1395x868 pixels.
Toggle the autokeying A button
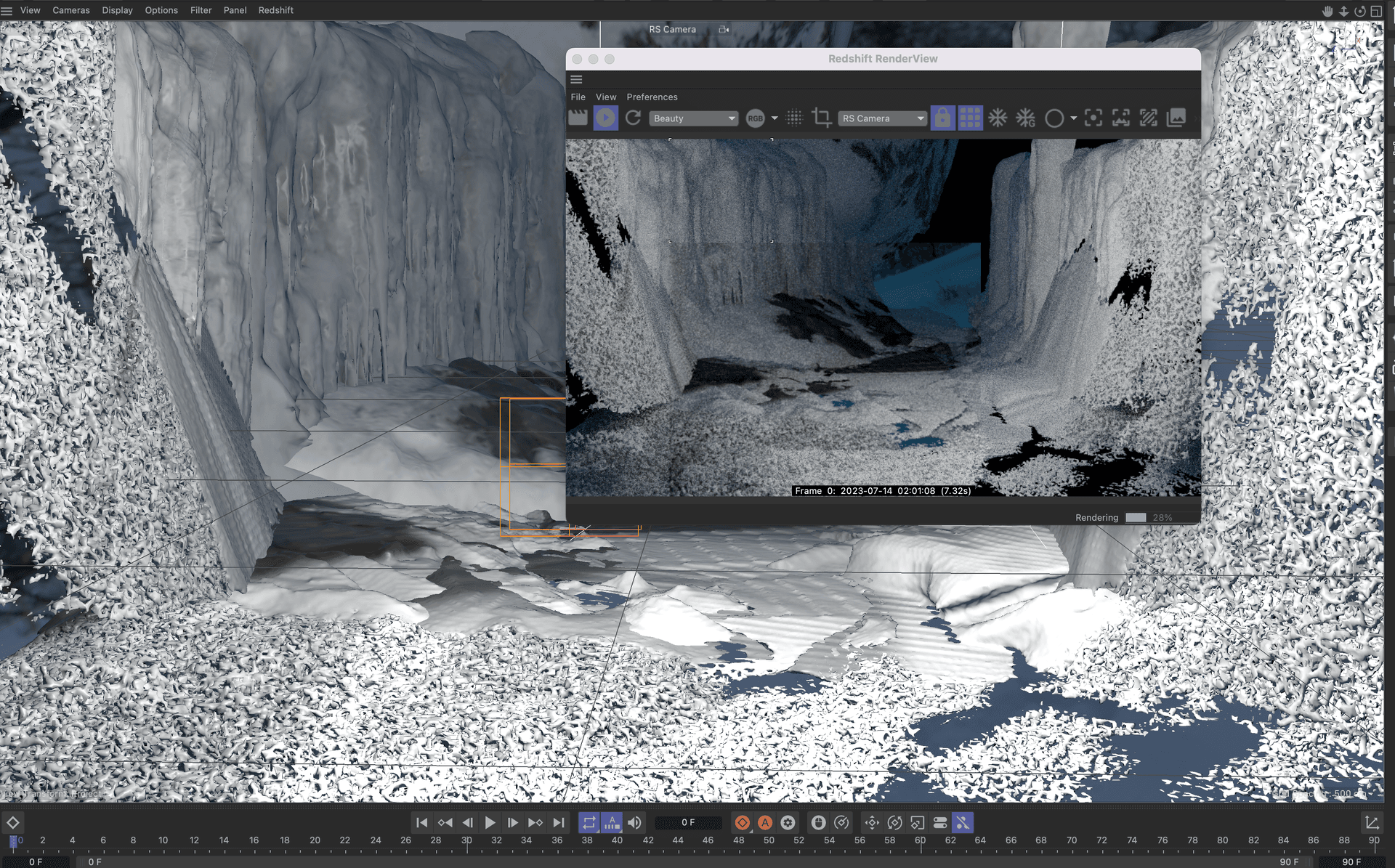tap(764, 822)
